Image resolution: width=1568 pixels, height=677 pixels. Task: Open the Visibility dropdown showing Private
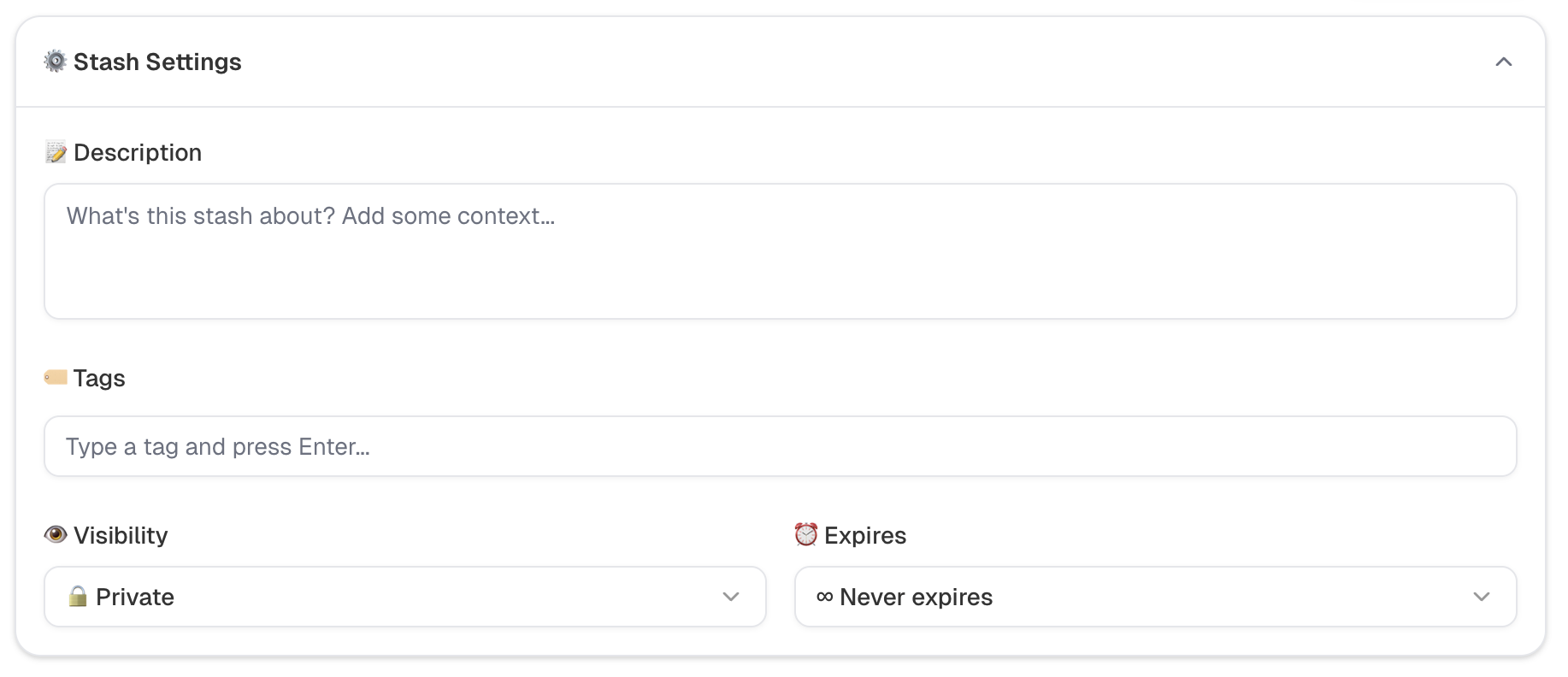tap(404, 597)
